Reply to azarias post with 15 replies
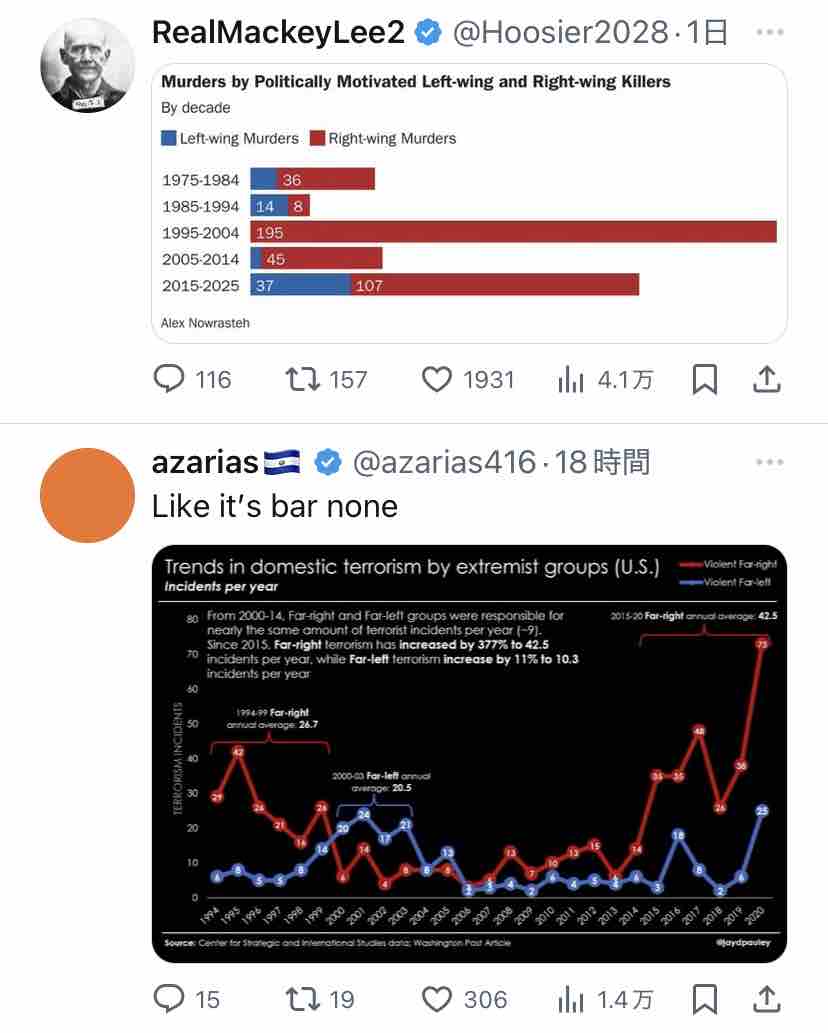This screenshot has height=1033, width=828. coord(186,999)
